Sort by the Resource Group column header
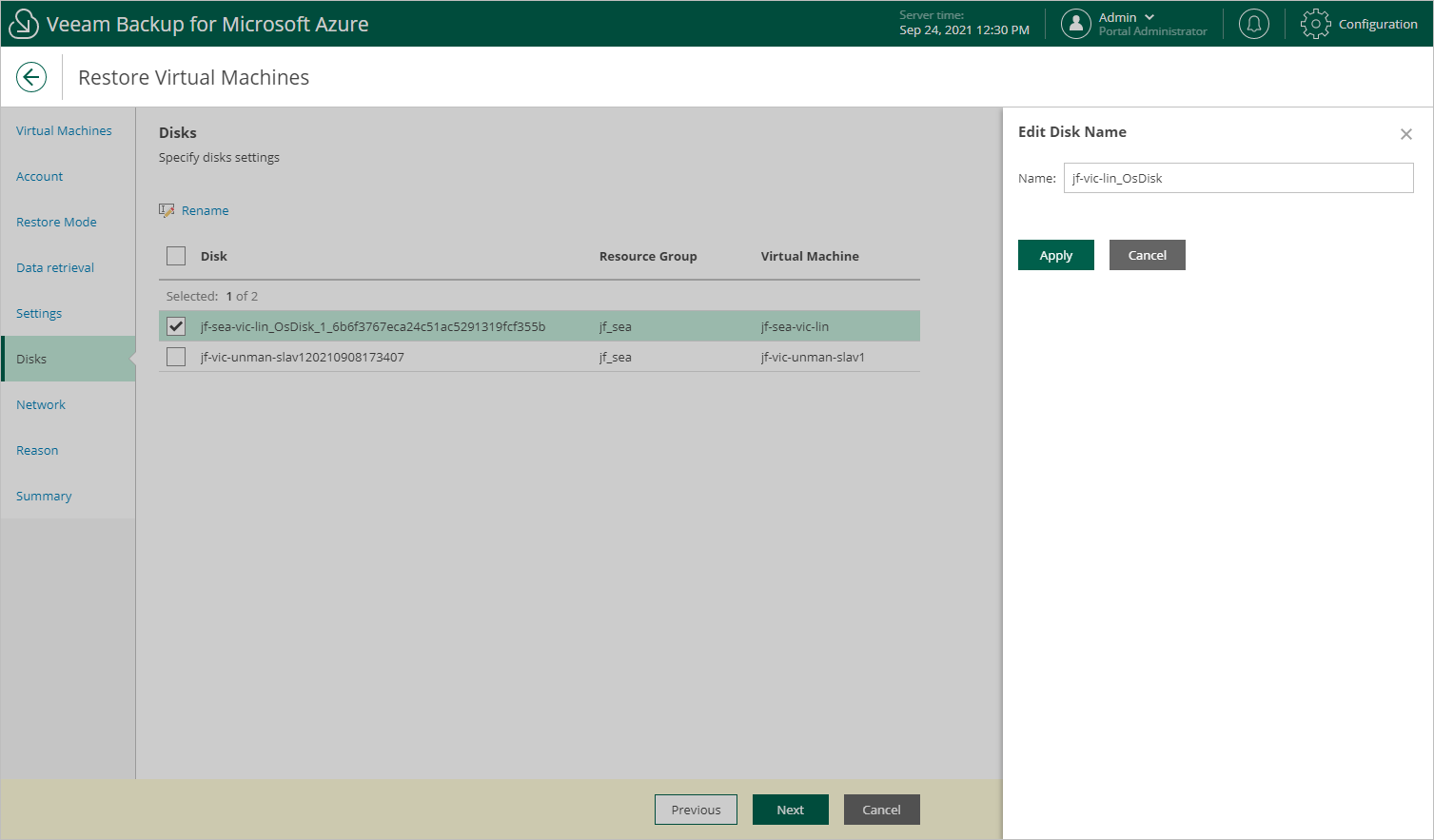The image size is (1434, 840). [648, 256]
